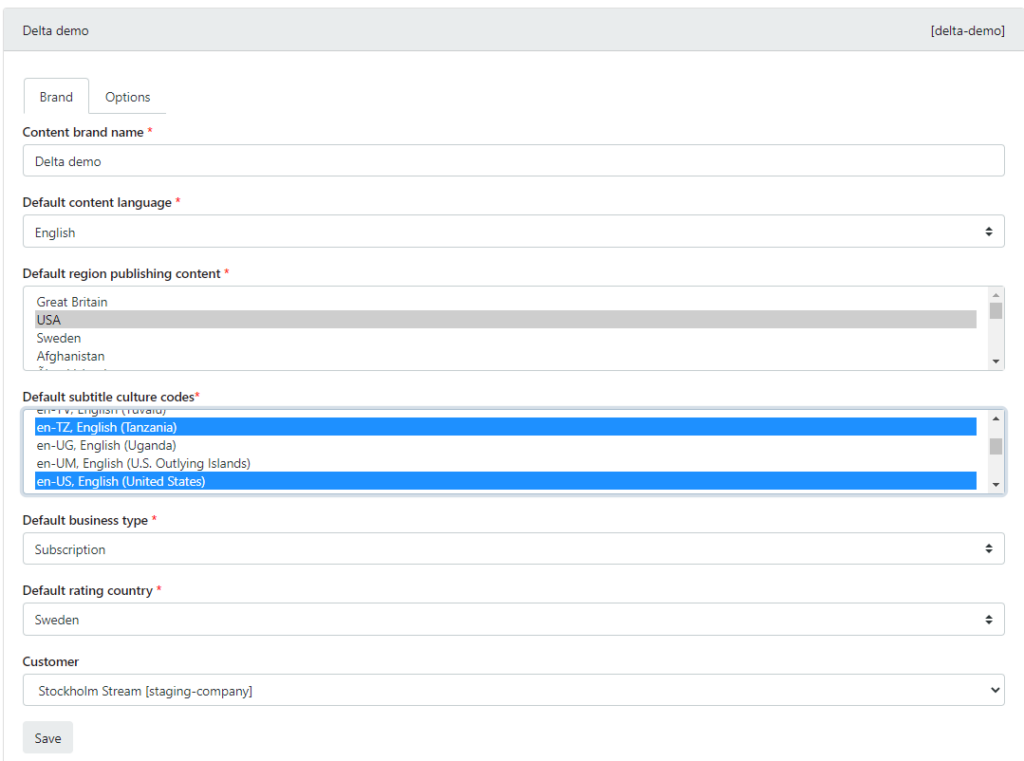Viewport: 1024px width, 761px height.
Task: Select USA in region list
Action: tap(49, 320)
